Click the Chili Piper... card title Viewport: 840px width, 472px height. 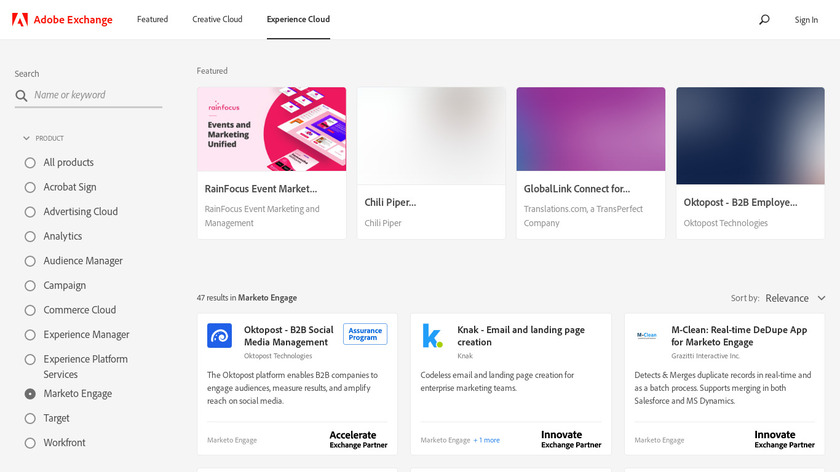(x=390, y=203)
